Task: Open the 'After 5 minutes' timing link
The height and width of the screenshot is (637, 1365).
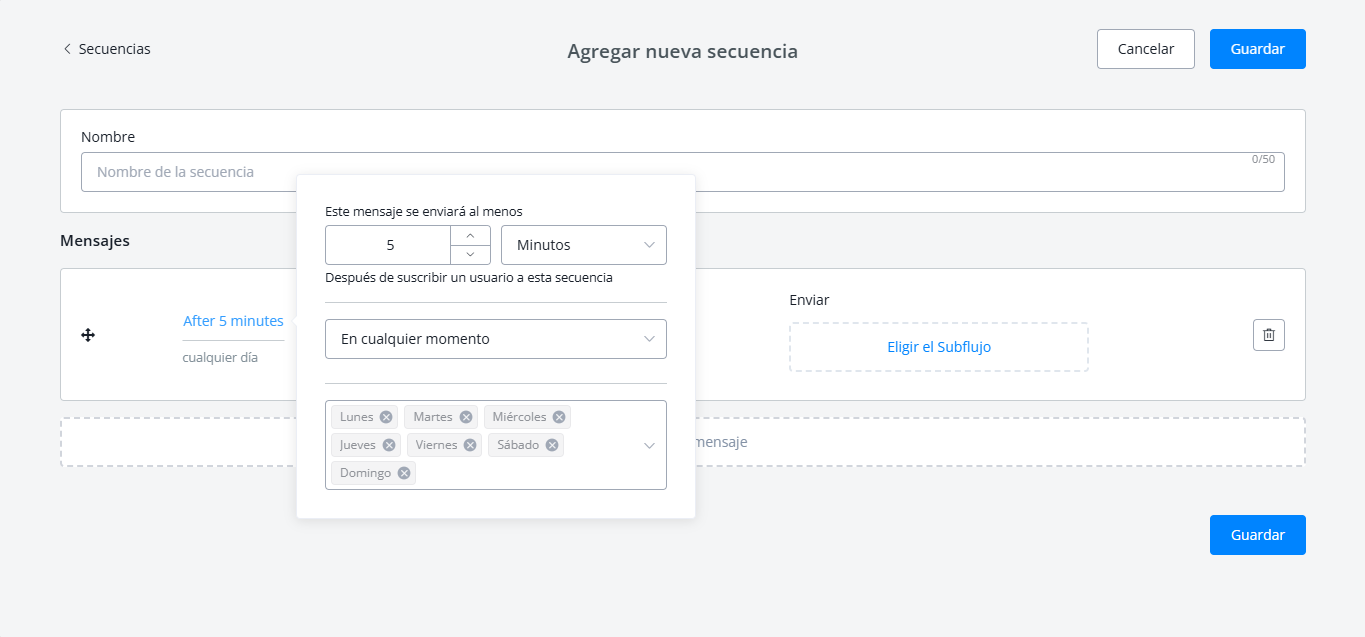Action: pyautogui.click(x=232, y=320)
